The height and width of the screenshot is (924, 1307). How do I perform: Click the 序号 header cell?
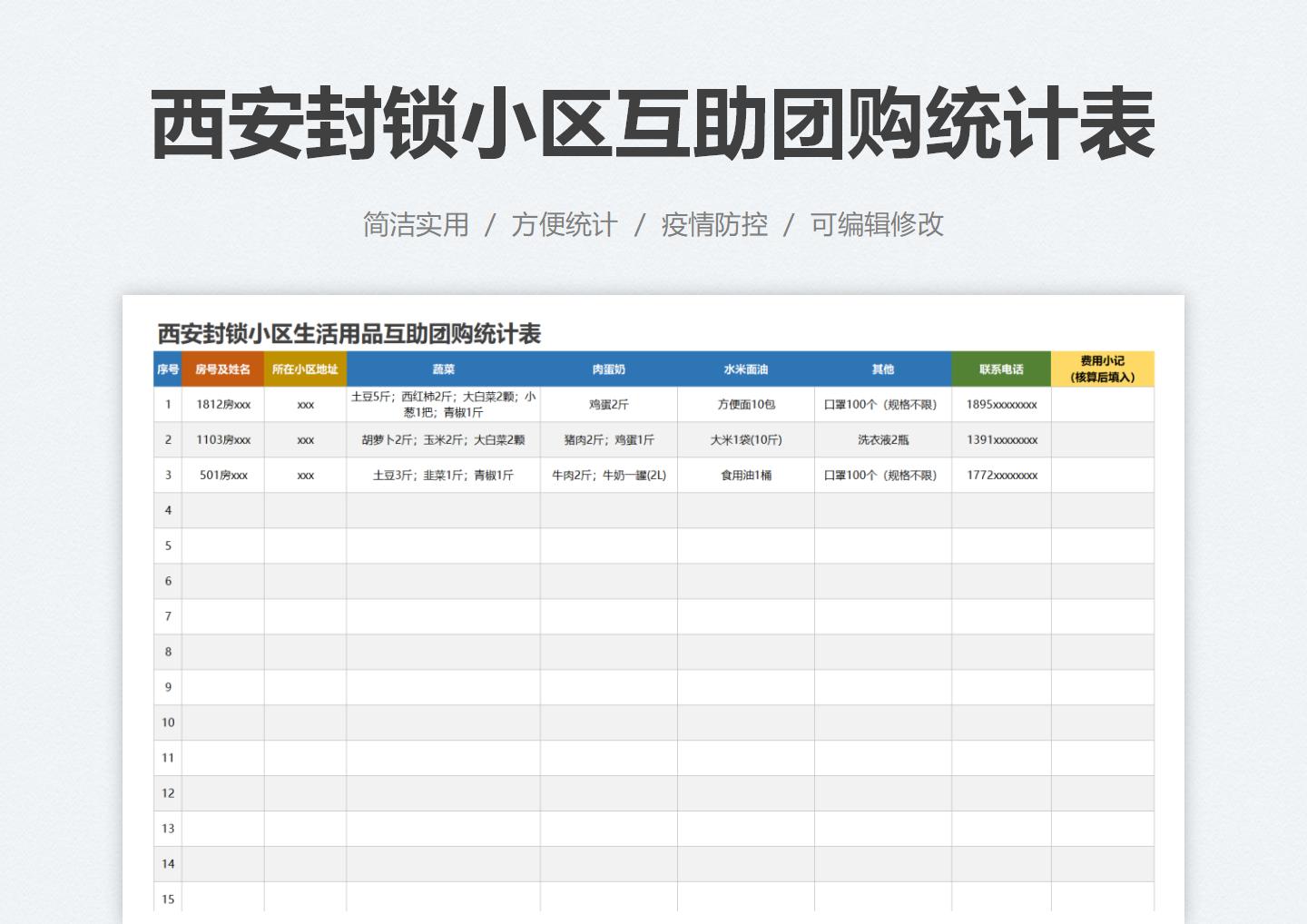pos(168,369)
